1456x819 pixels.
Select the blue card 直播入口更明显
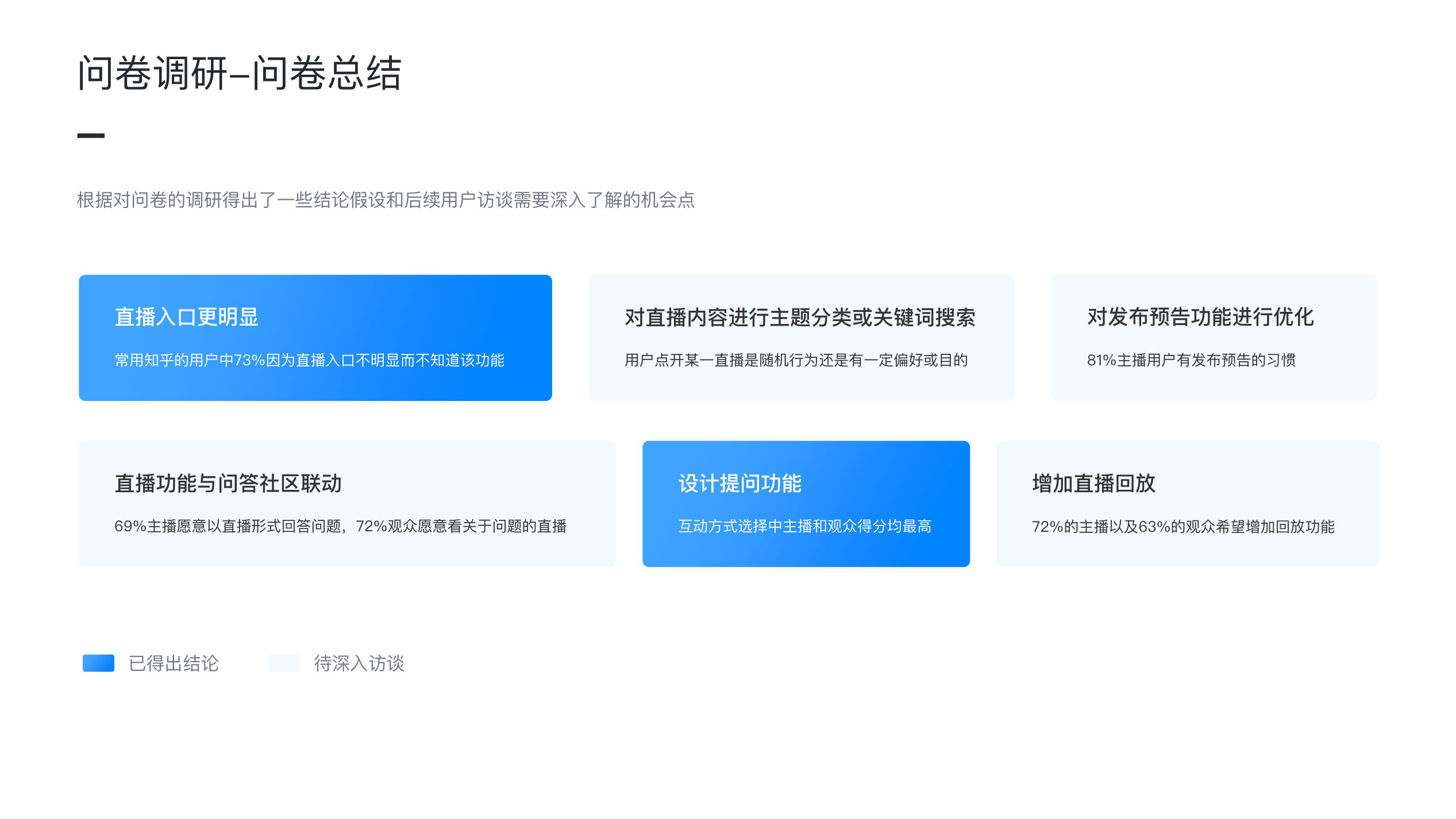click(x=315, y=338)
